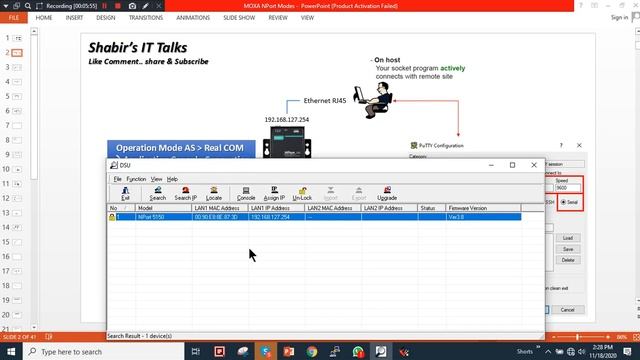The width and height of the screenshot is (640, 360).
Task: Open the Console toolbar icon
Action: coord(246,193)
